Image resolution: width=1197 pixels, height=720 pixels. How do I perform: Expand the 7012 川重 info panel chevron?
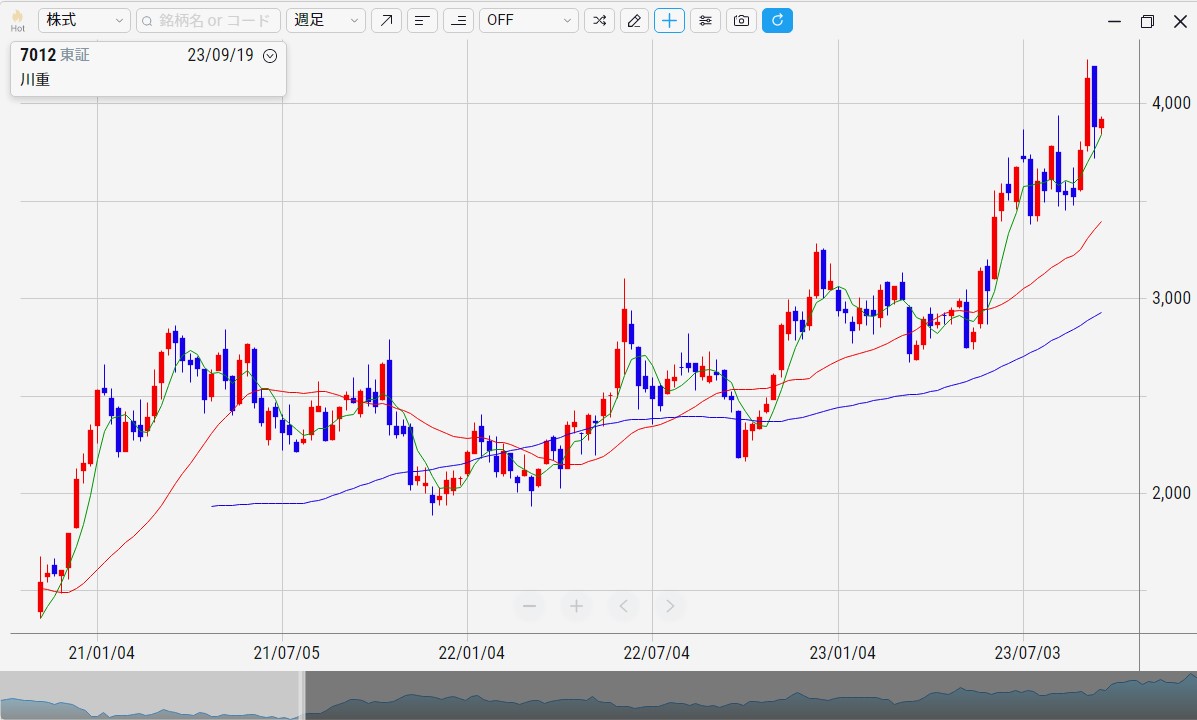coord(269,56)
